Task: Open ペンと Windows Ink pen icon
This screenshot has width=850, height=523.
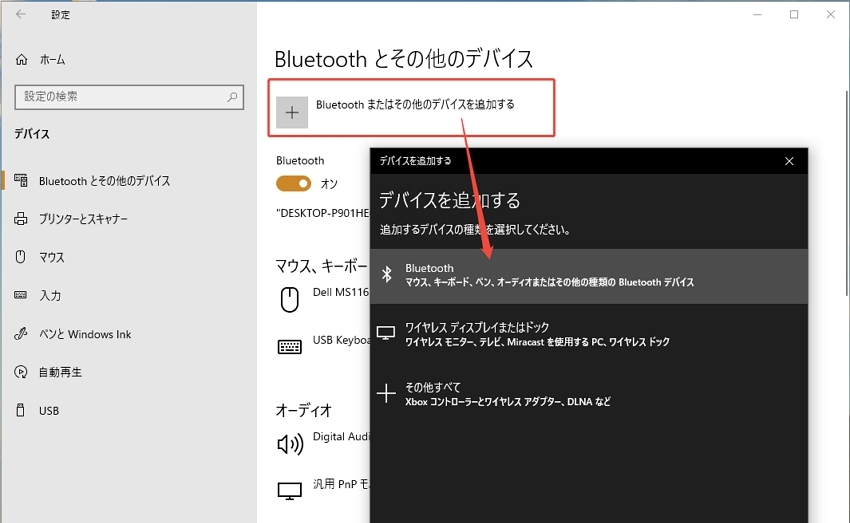Action: click(x=21, y=333)
